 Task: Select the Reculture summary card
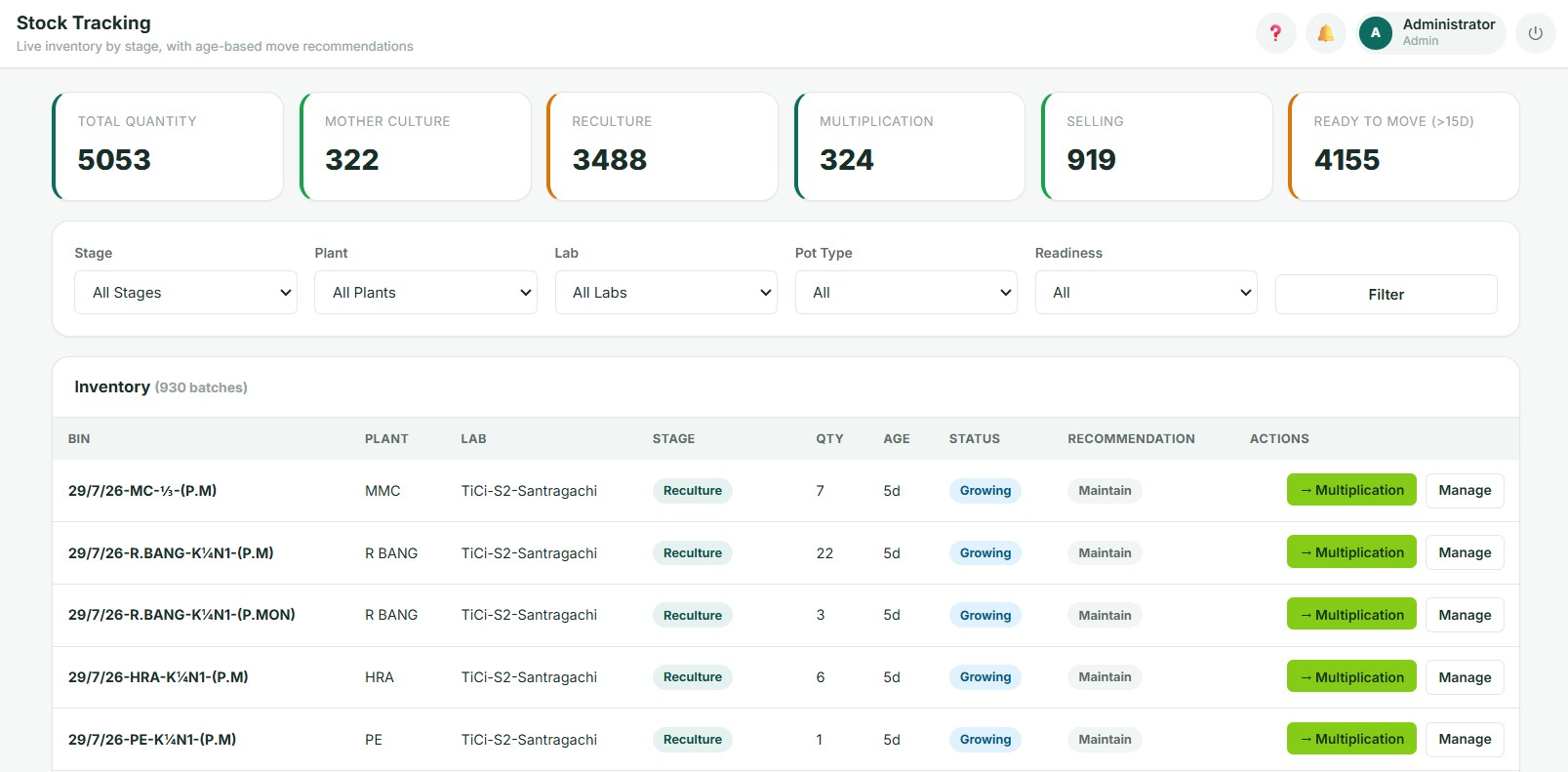tap(663, 146)
